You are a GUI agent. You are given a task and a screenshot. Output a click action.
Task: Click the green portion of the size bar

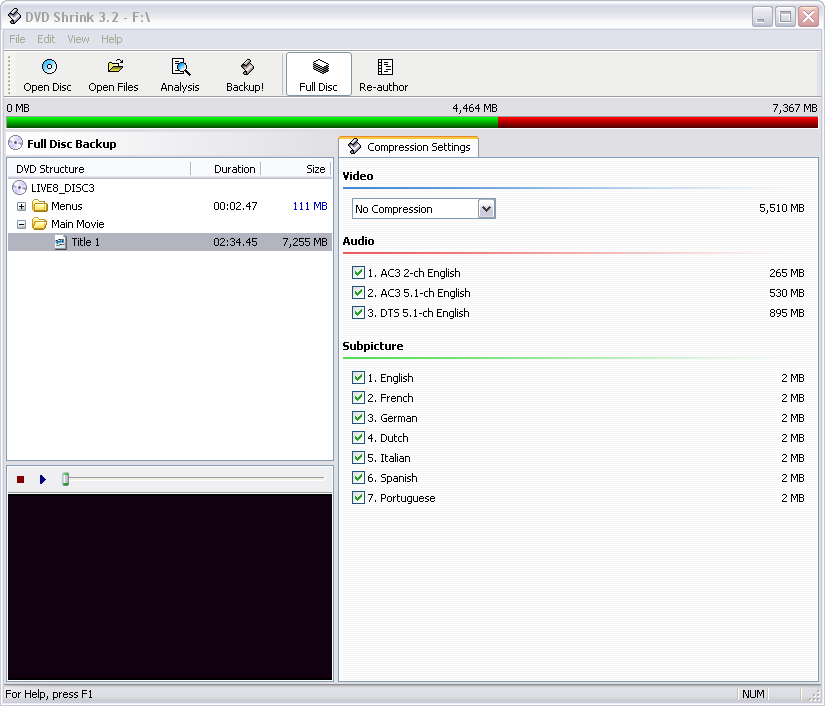[x=252, y=123]
